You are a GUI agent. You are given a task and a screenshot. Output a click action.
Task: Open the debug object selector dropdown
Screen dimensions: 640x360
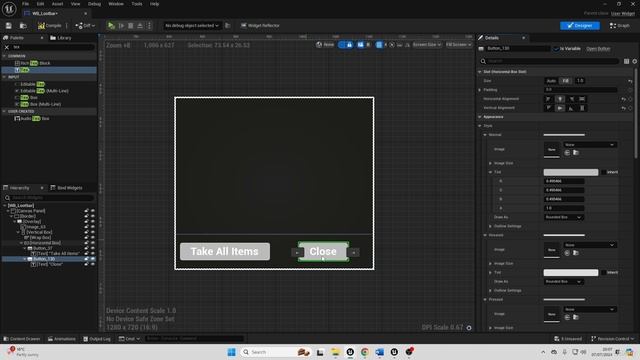pyautogui.click(x=192, y=26)
